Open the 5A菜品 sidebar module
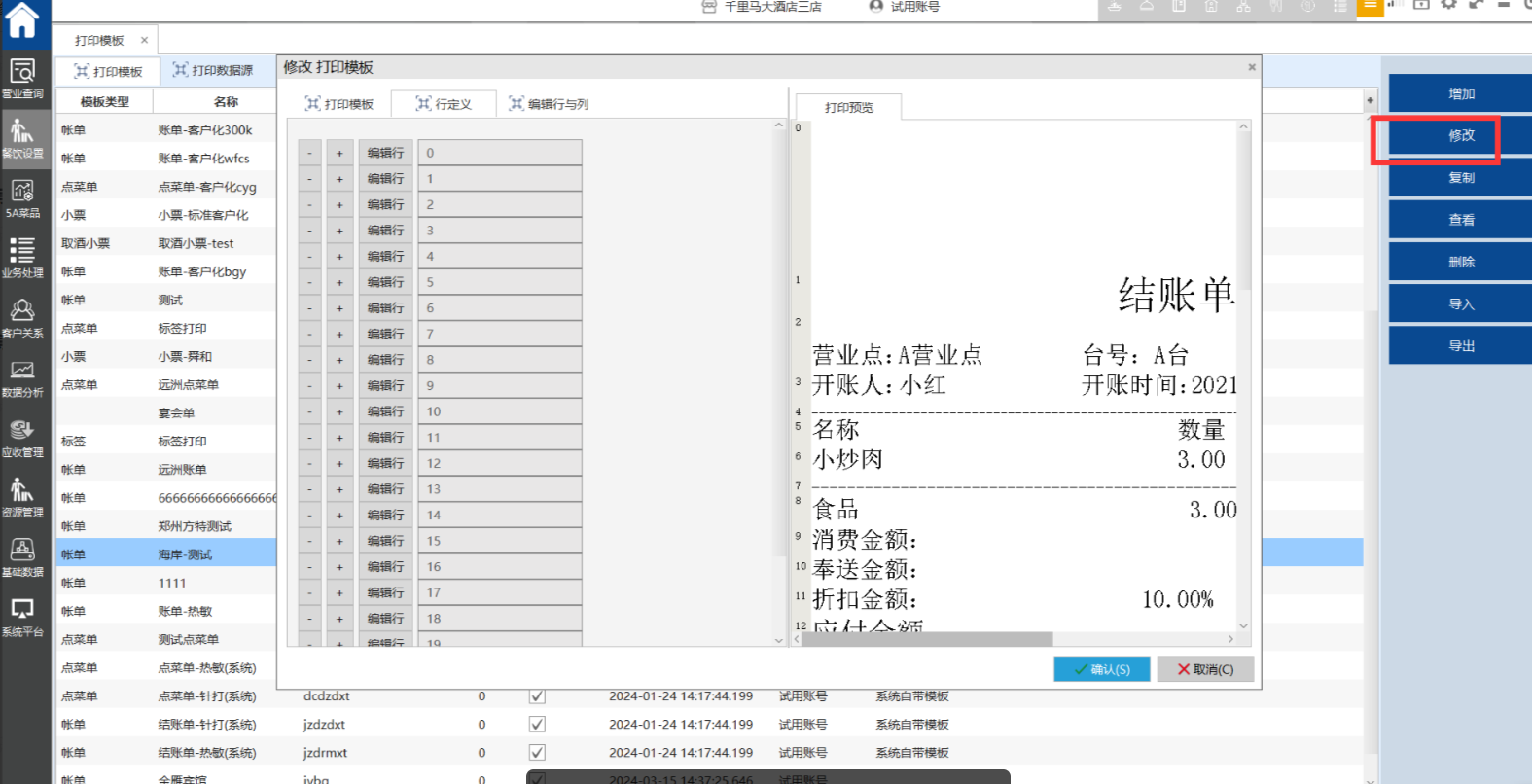The height and width of the screenshot is (784, 1532). (22, 197)
